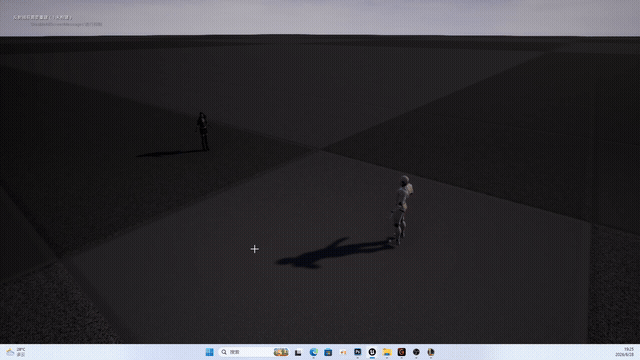Open the weather widget on the taskbar
This screenshot has width=640, height=360.
(x=16, y=352)
